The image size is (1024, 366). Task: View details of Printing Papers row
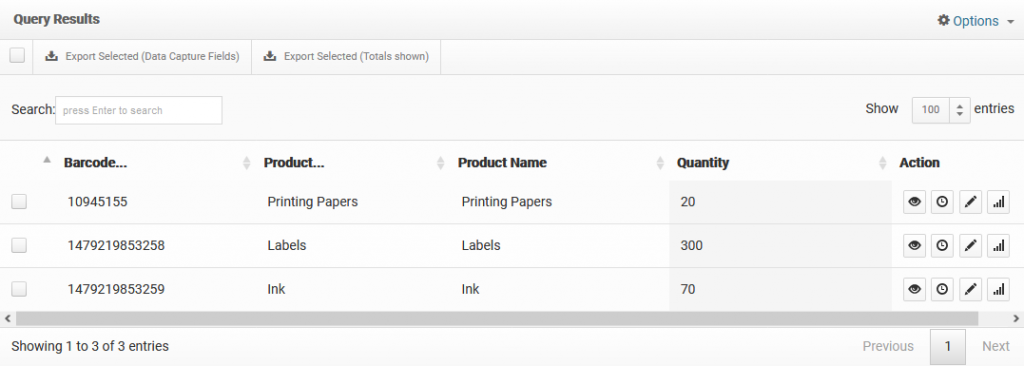click(914, 202)
